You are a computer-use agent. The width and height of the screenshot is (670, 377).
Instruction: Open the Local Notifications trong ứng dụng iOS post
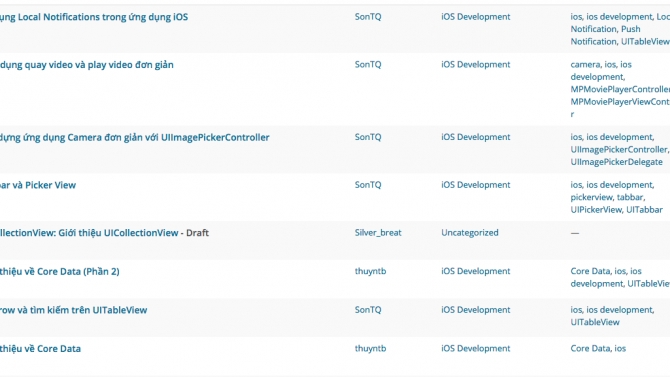click(94, 17)
